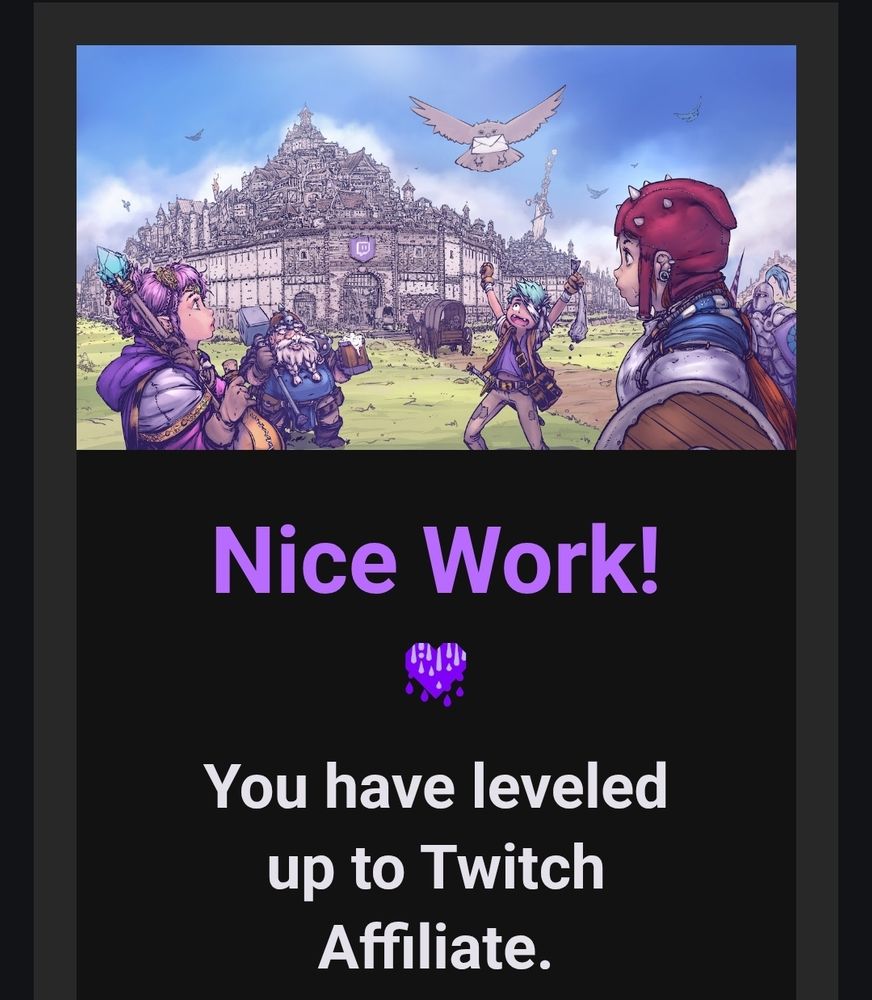The width and height of the screenshot is (872, 1000).
Task: Click the castle entrance gate
Action: (x=362, y=300)
